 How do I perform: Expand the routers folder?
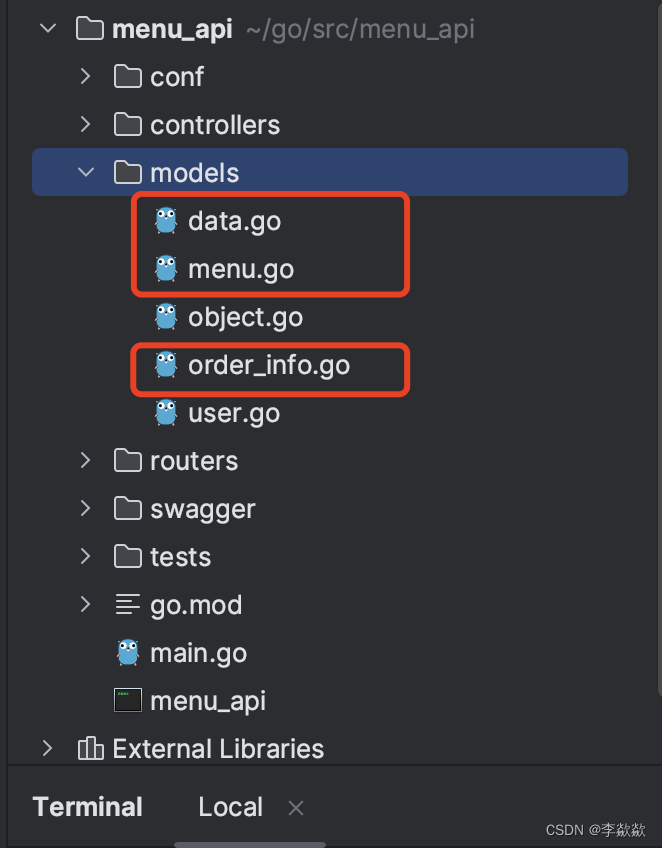[x=86, y=460]
